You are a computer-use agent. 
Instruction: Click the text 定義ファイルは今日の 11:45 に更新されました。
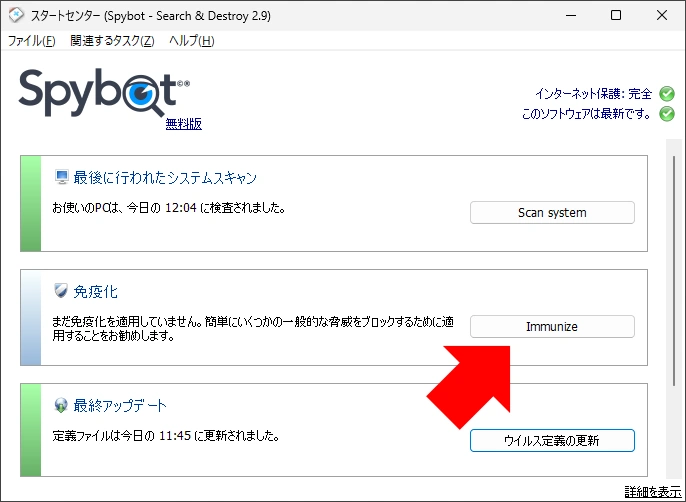(166, 436)
